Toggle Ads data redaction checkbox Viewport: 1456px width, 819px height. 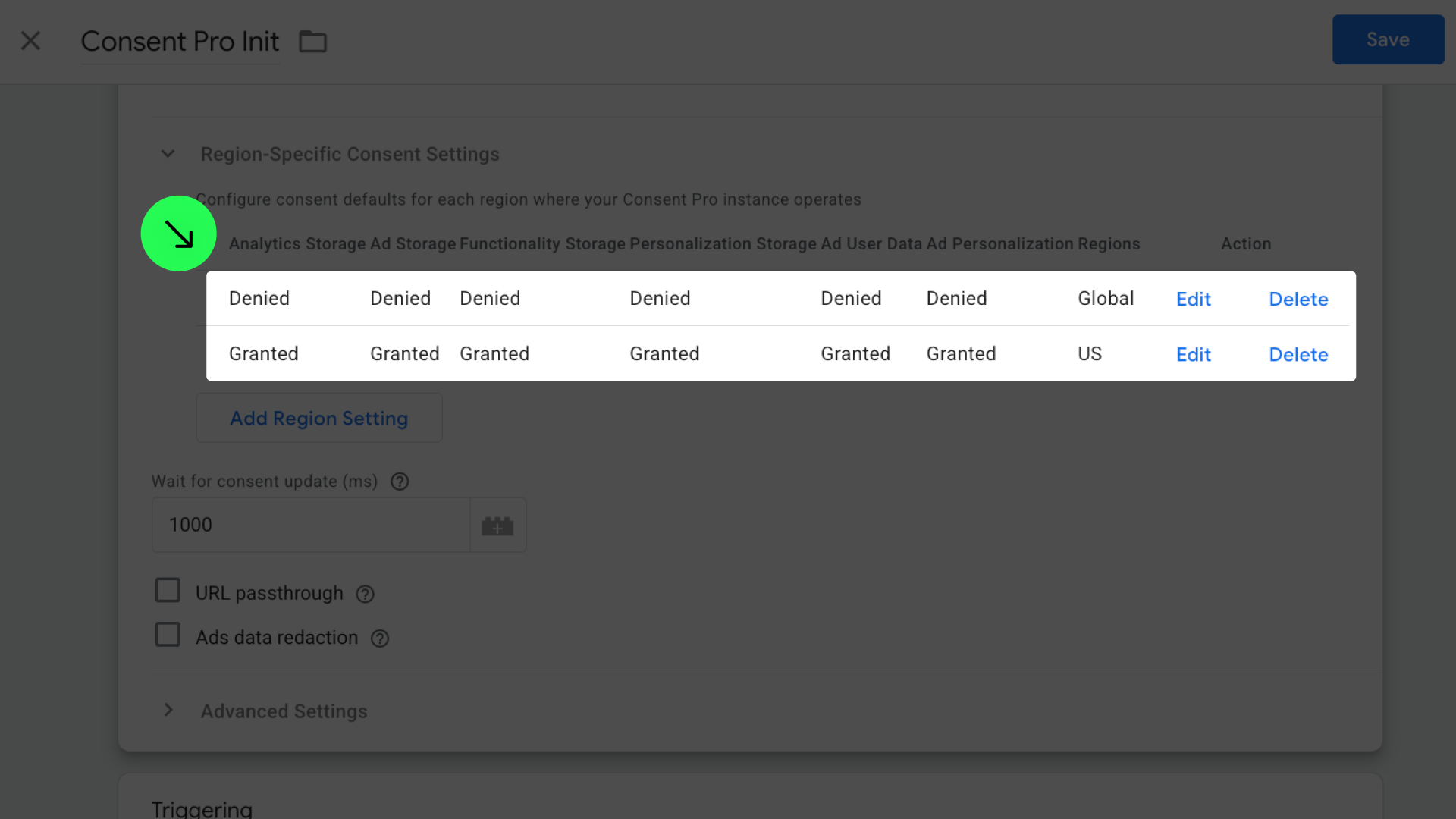point(168,635)
